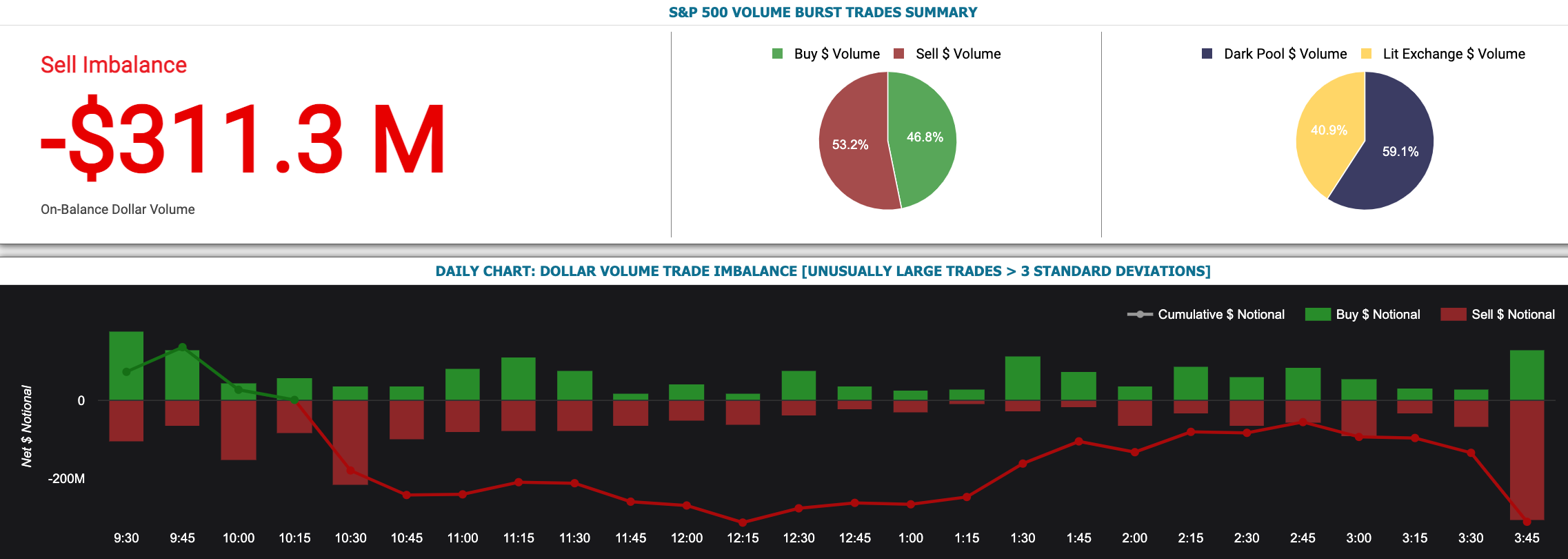Select the 53.2% sell pie slice
The width and height of the screenshot is (1568, 559).
point(851,144)
